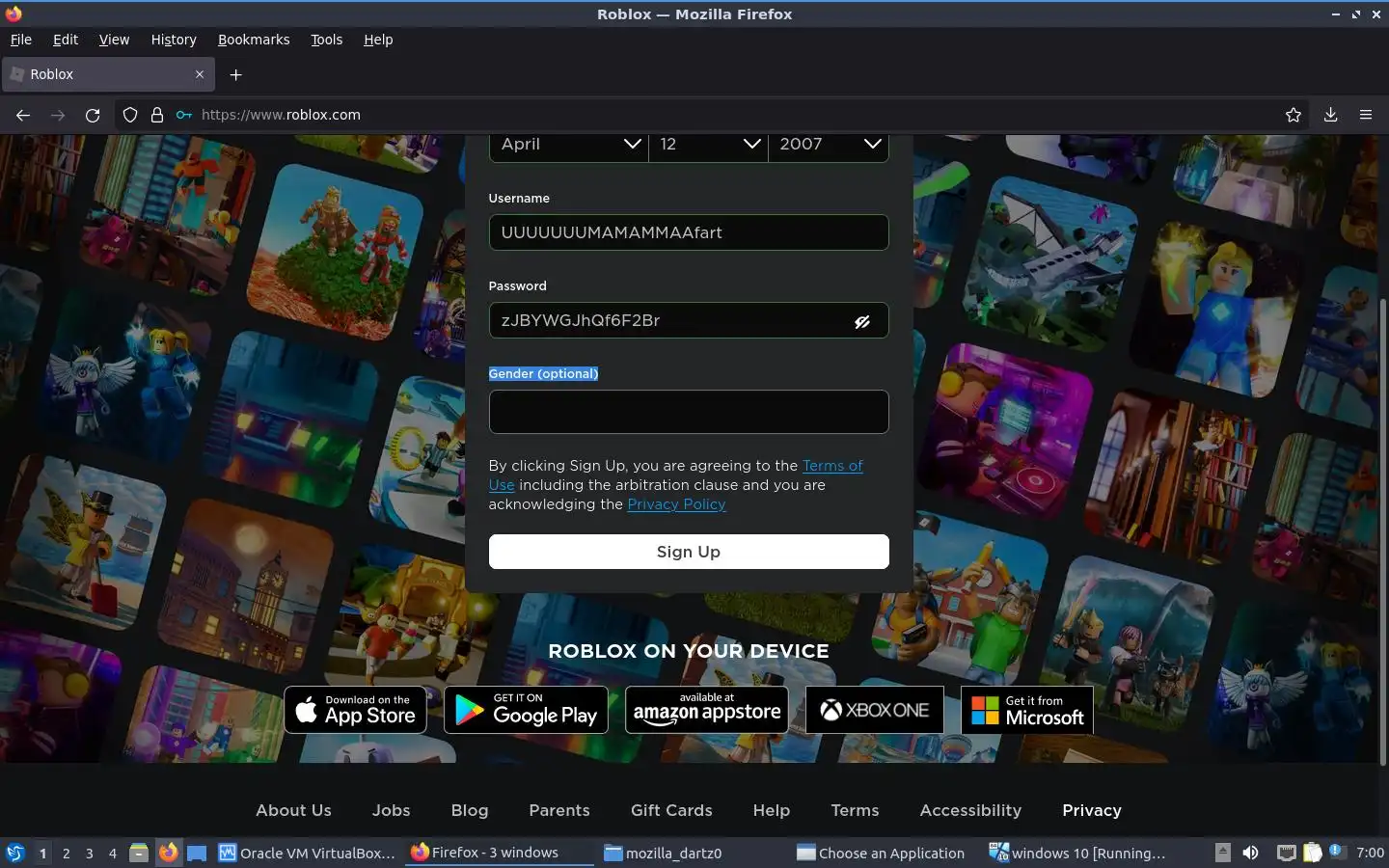Switch to workspace 3
The height and width of the screenshot is (868, 1389).
(x=90, y=853)
